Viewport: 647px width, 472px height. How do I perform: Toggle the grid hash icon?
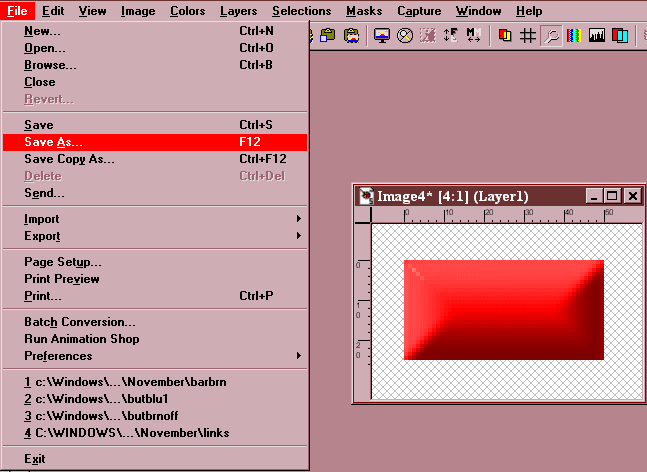click(528, 35)
